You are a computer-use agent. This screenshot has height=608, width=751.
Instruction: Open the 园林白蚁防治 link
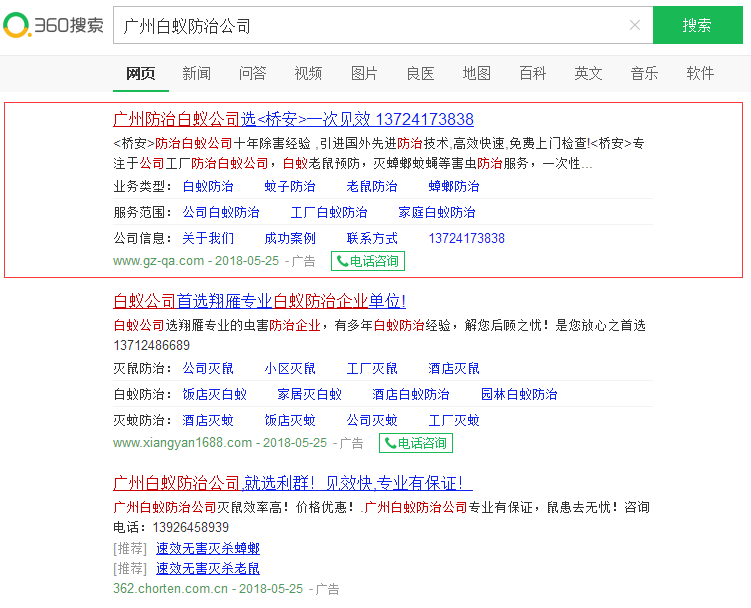click(x=519, y=394)
